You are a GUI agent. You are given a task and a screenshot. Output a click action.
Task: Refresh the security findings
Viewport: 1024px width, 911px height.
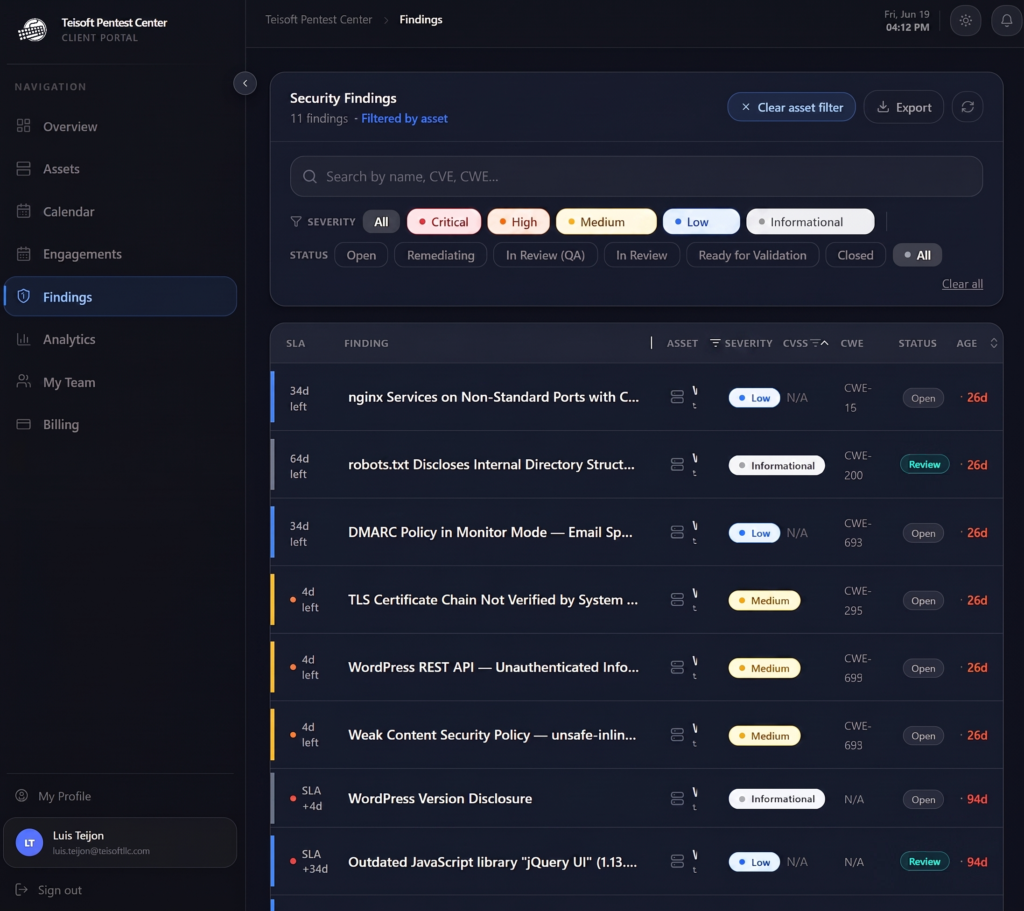tap(967, 107)
